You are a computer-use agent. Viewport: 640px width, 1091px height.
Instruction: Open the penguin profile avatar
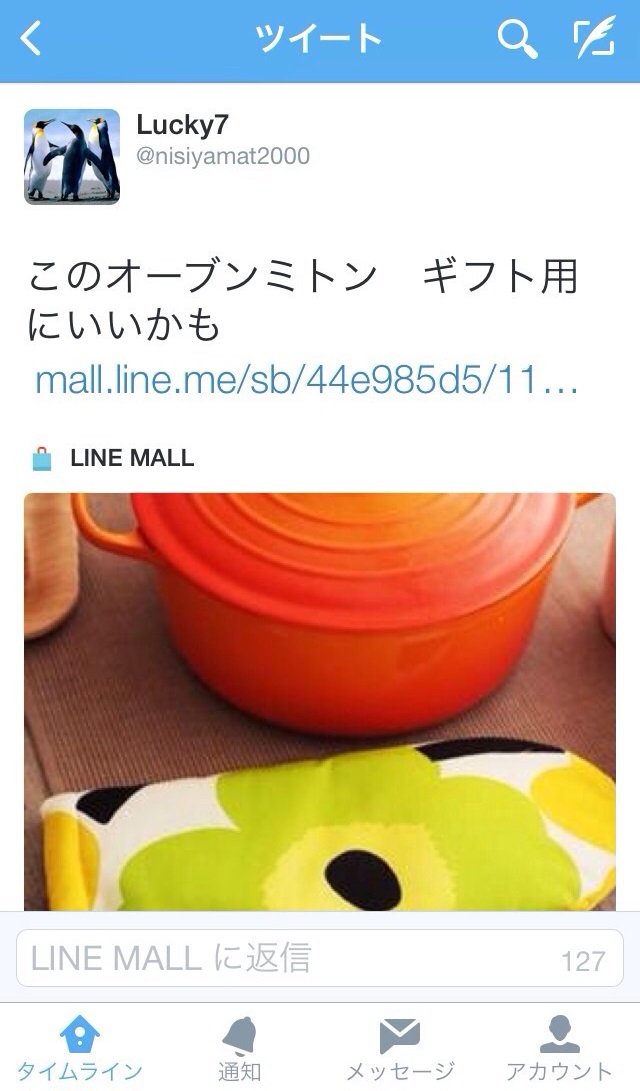coord(72,157)
